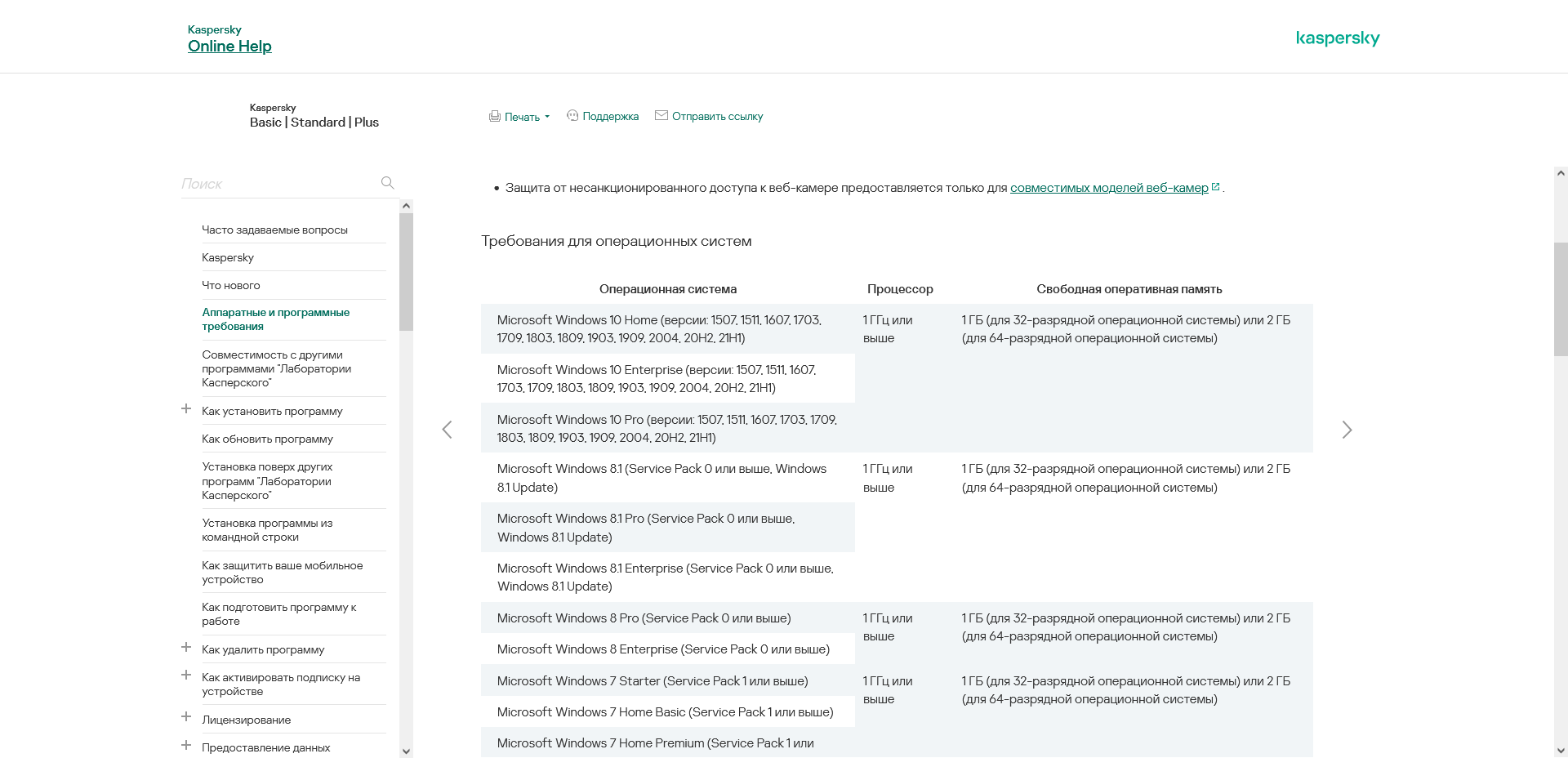Image resolution: width=1568 pixels, height=758 pixels.
Task: Open the Kaspersky topic in sidebar
Action: click(x=228, y=258)
